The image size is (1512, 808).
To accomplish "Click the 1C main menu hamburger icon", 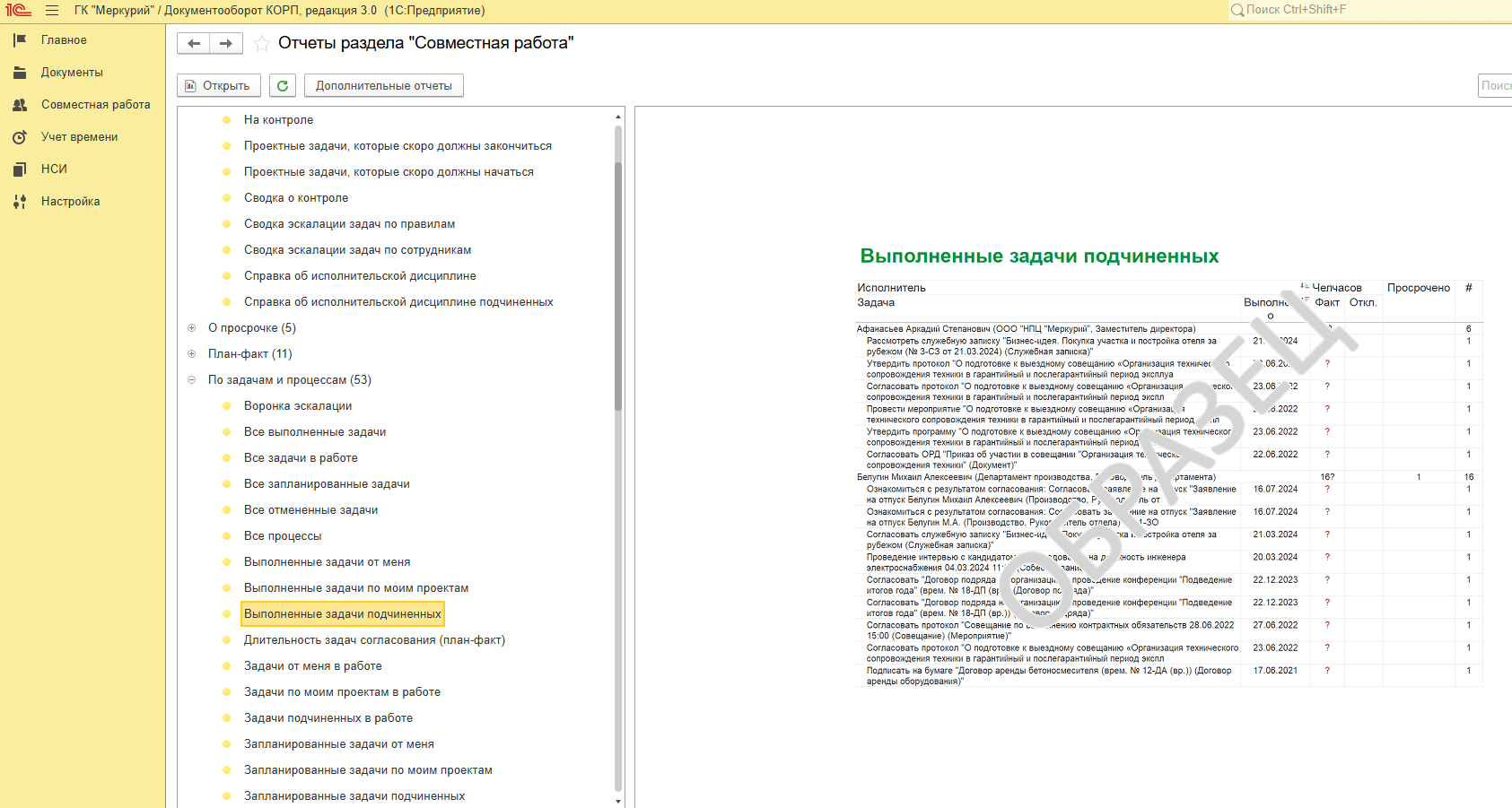I will (x=52, y=11).
